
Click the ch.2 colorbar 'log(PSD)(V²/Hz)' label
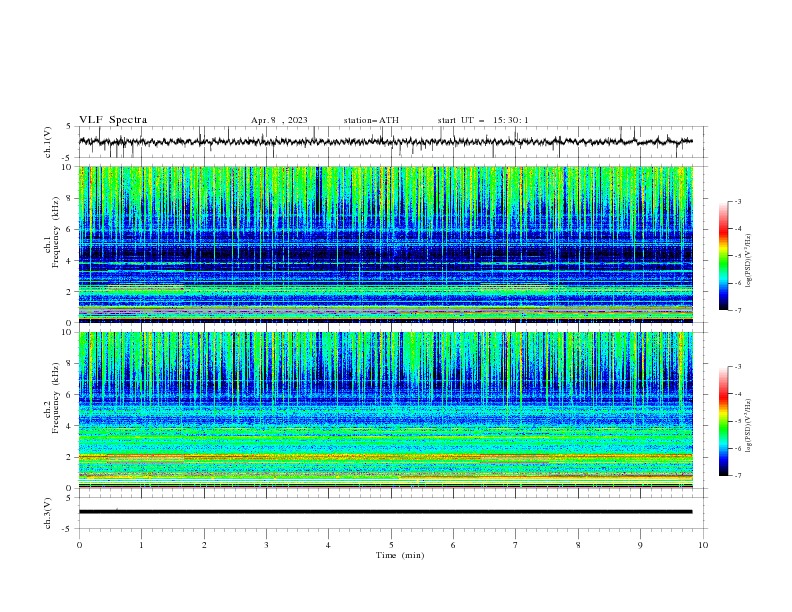(x=749, y=426)
